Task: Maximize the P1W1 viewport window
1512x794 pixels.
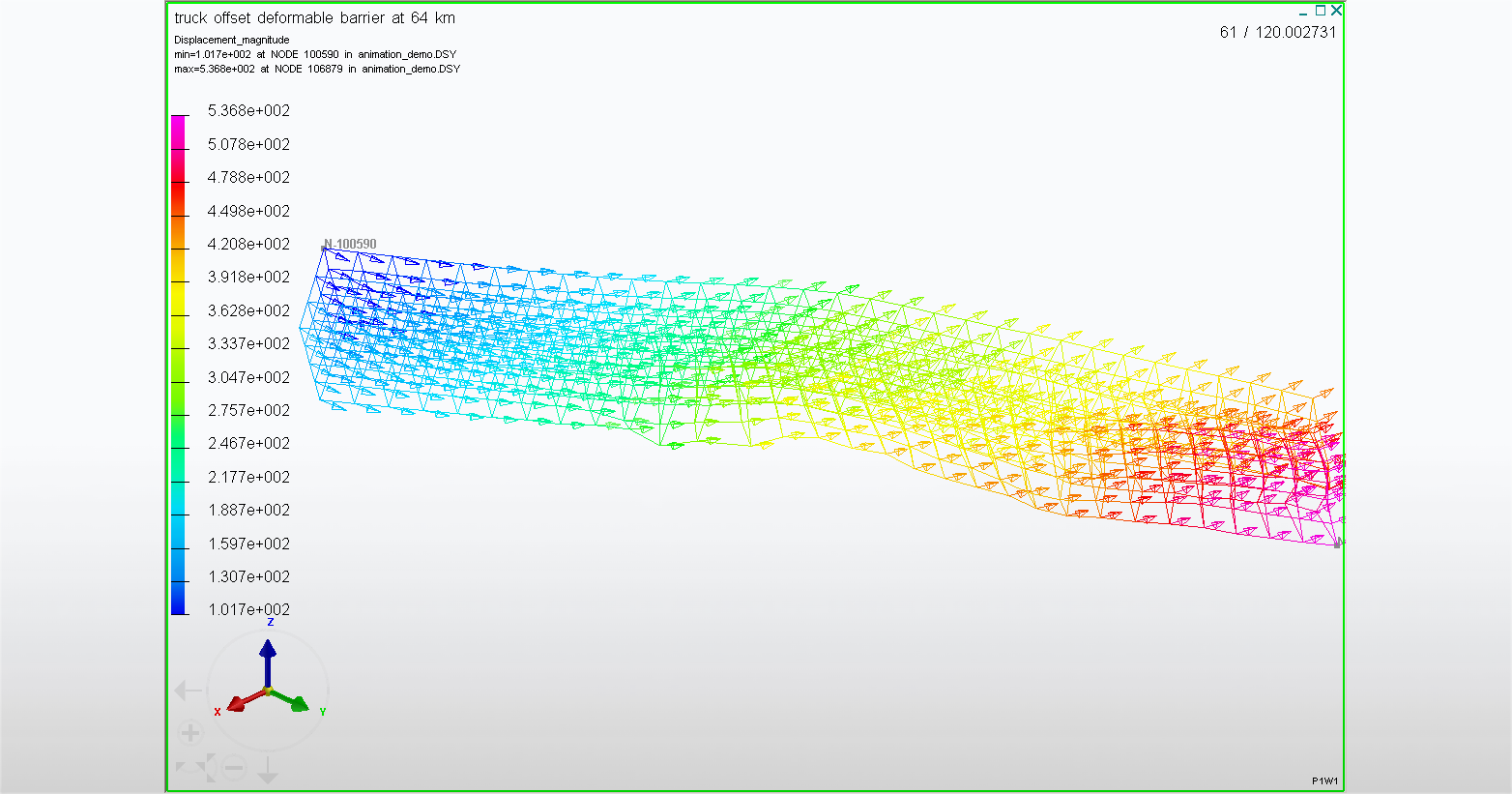Action: (x=1321, y=11)
